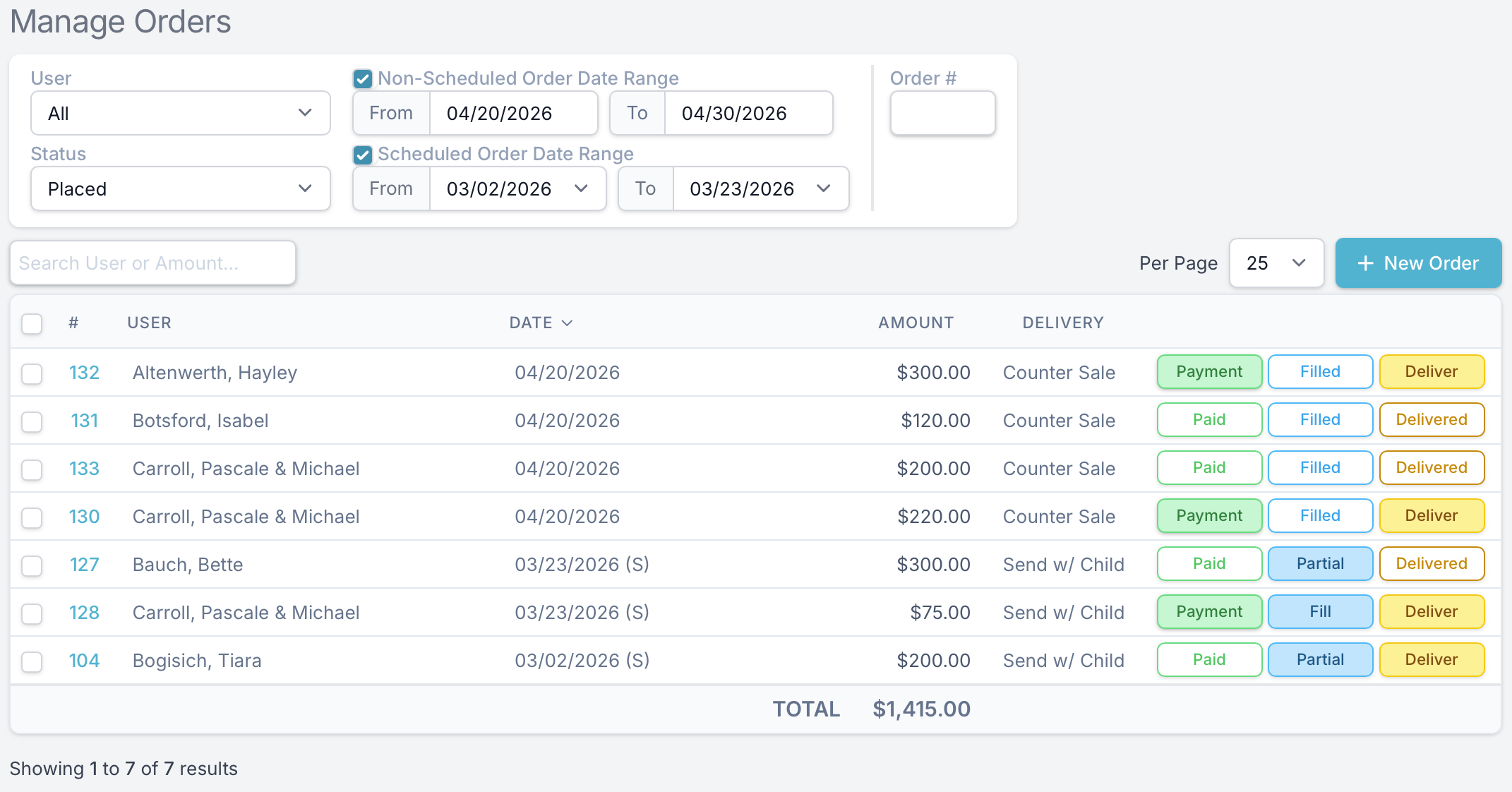Click Paid button for order 127

point(1209,564)
